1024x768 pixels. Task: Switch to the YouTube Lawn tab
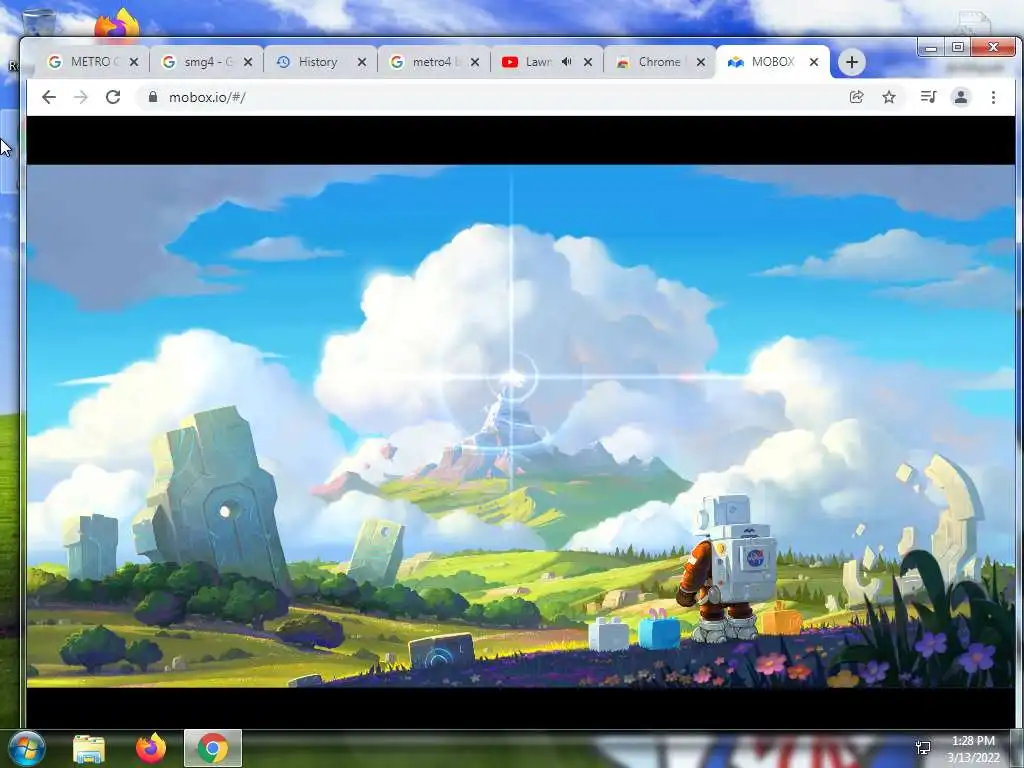(547, 62)
